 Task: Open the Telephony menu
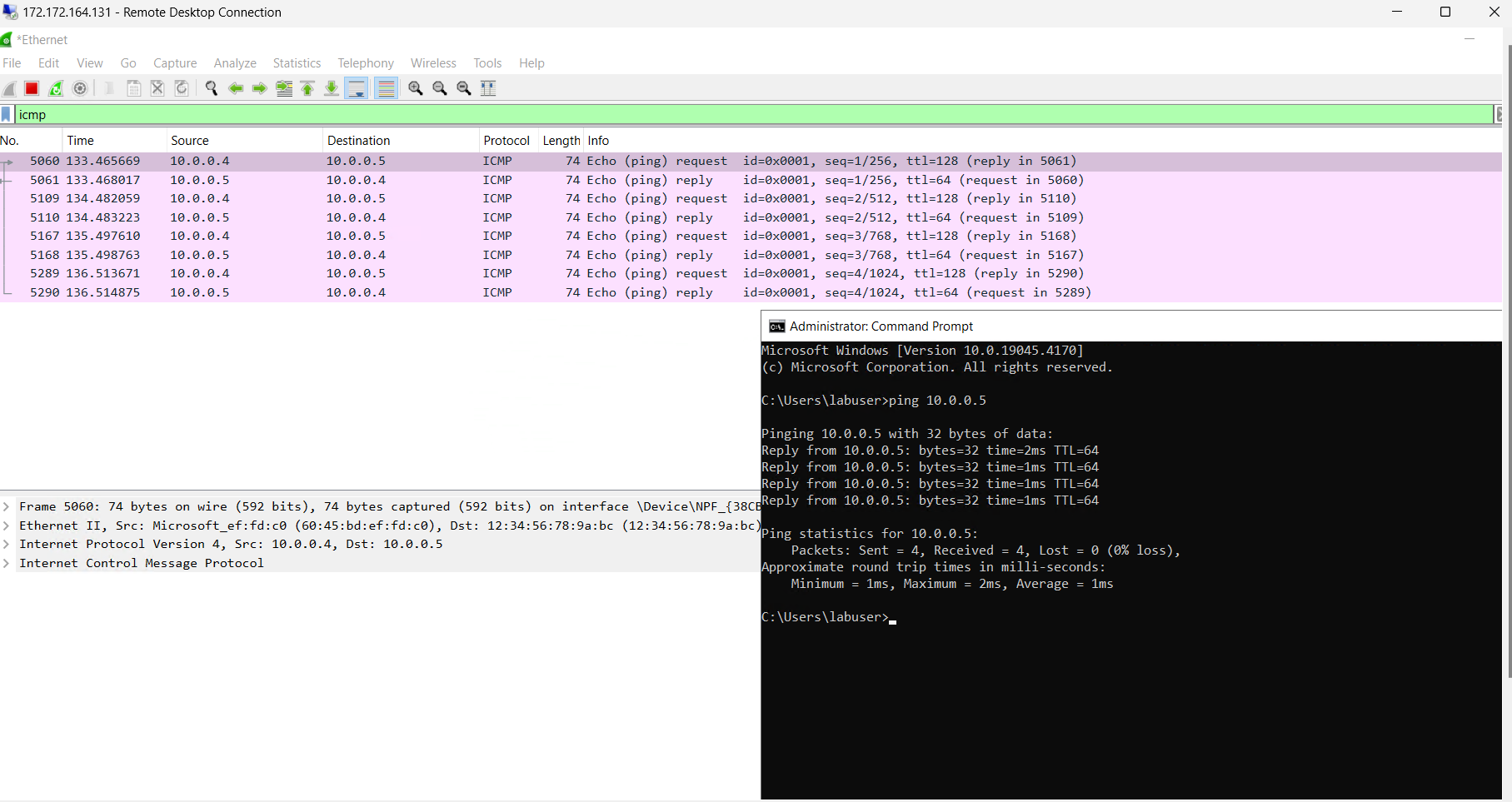(x=365, y=62)
